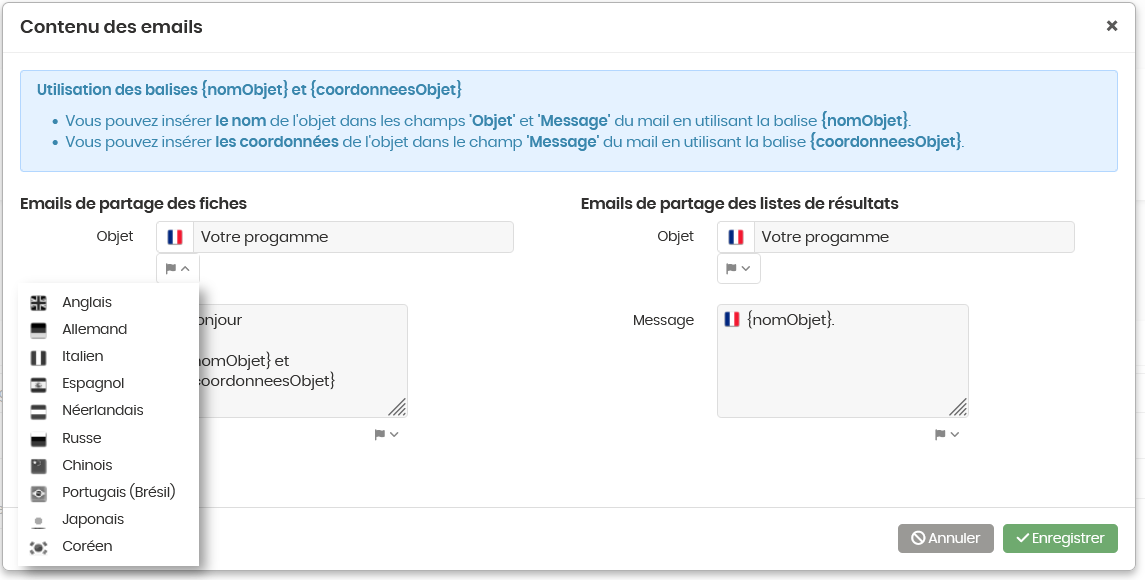Click the French flag beside résultats Objet field
The height and width of the screenshot is (580, 1145).
736,237
